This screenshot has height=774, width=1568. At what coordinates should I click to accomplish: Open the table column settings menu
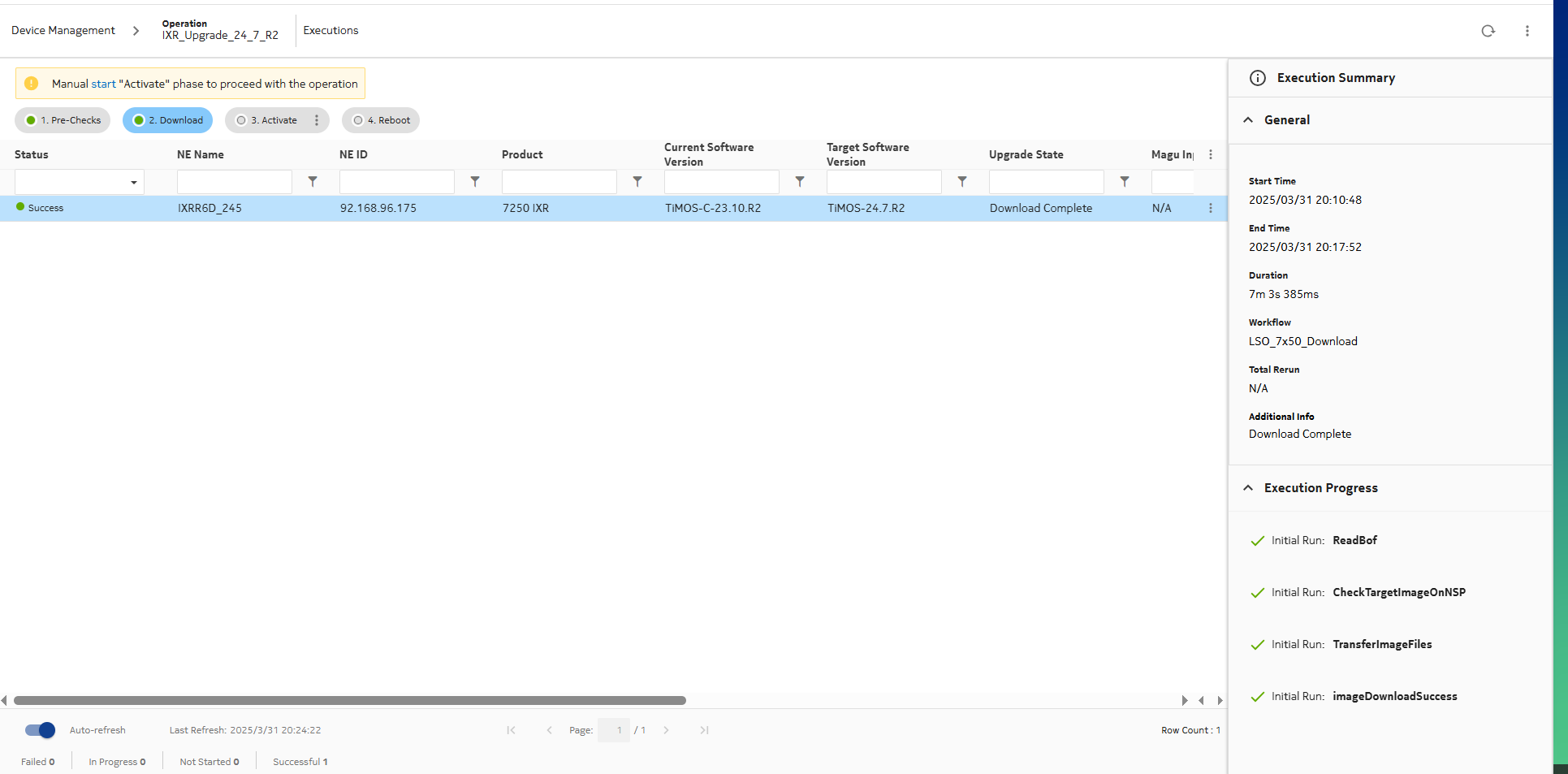[x=1210, y=154]
